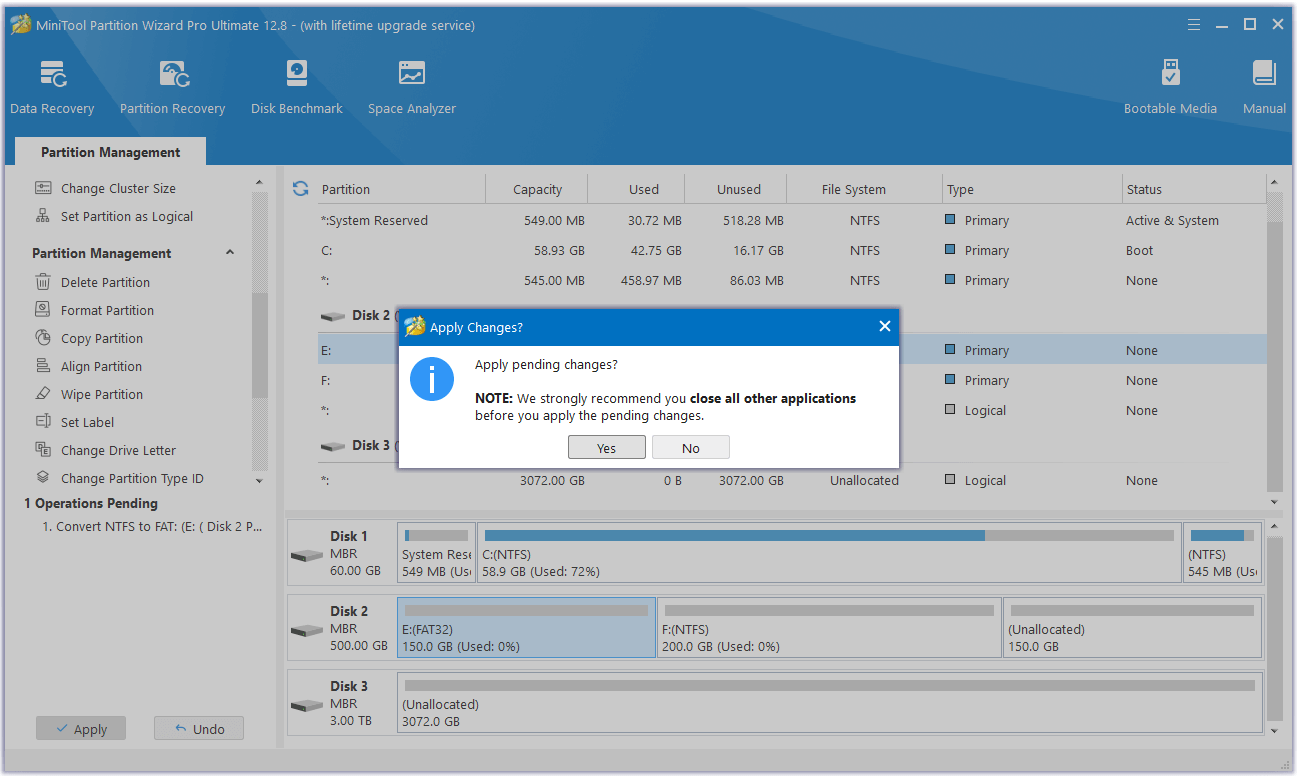
Task: Click the Change Cluster Size icon
Action: 43,188
